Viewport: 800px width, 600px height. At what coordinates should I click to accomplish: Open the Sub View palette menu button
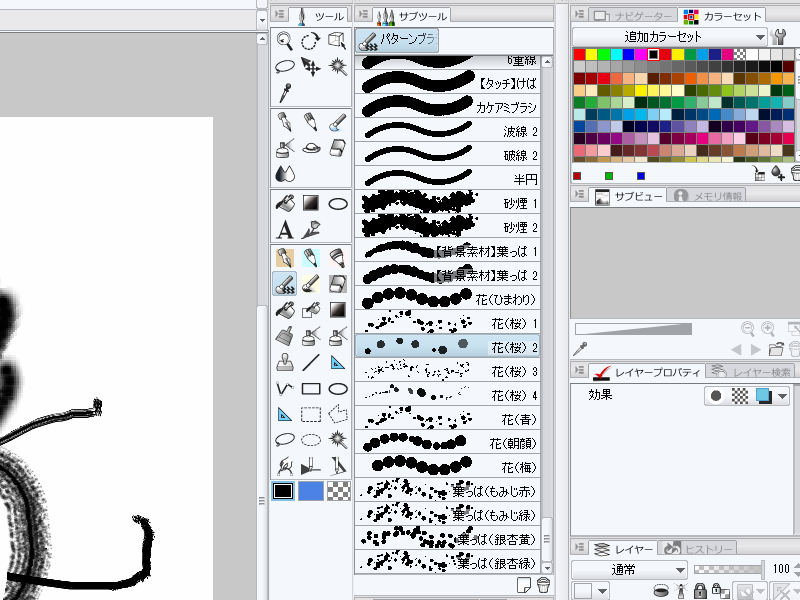point(580,194)
